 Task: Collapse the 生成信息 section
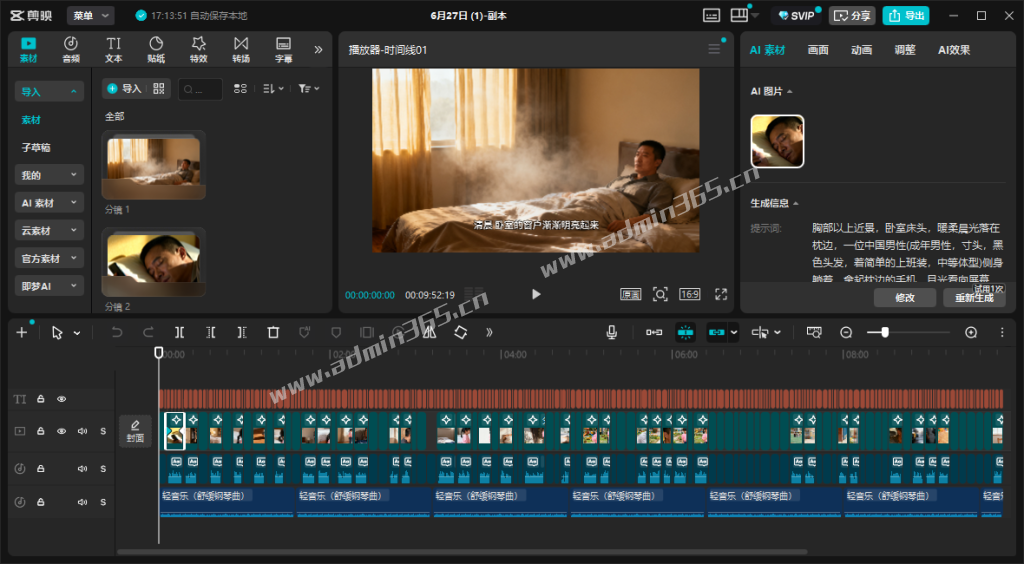(x=795, y=203)
